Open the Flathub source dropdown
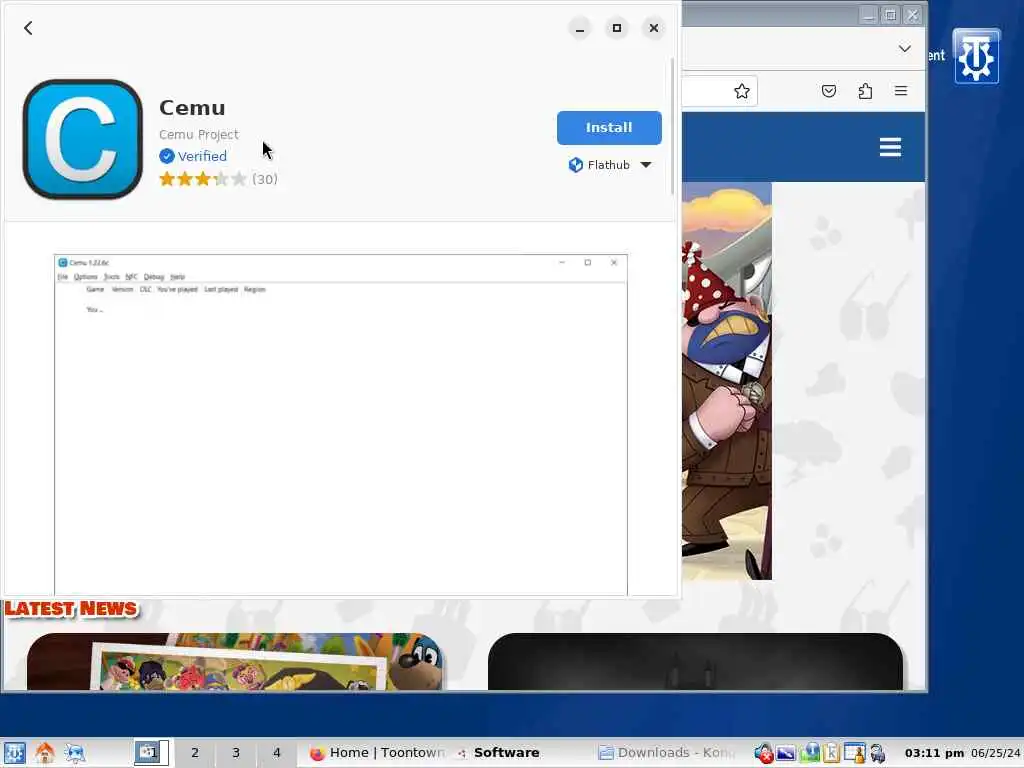The height and width of the screenshot is (768, 1024). click(x=609, y=165)
